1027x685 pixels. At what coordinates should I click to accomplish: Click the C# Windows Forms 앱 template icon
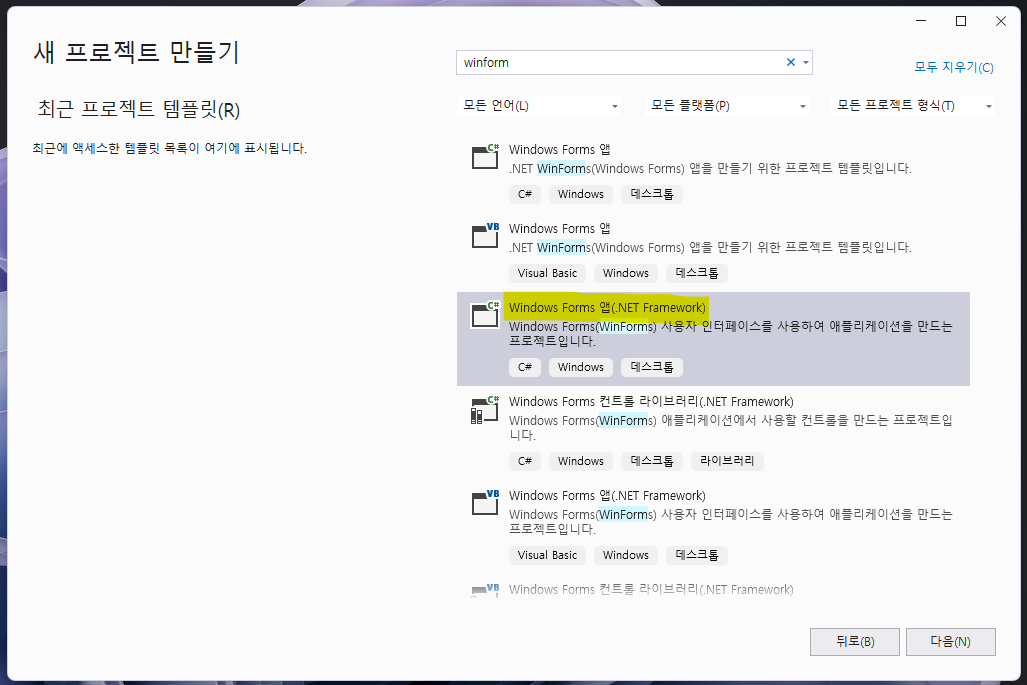[485, 157]
